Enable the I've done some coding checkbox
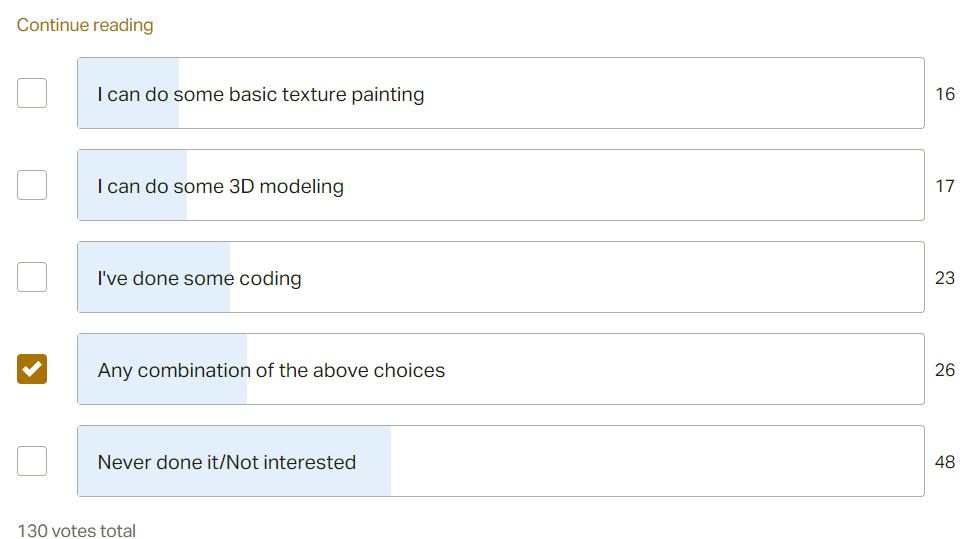 (32, 277)
